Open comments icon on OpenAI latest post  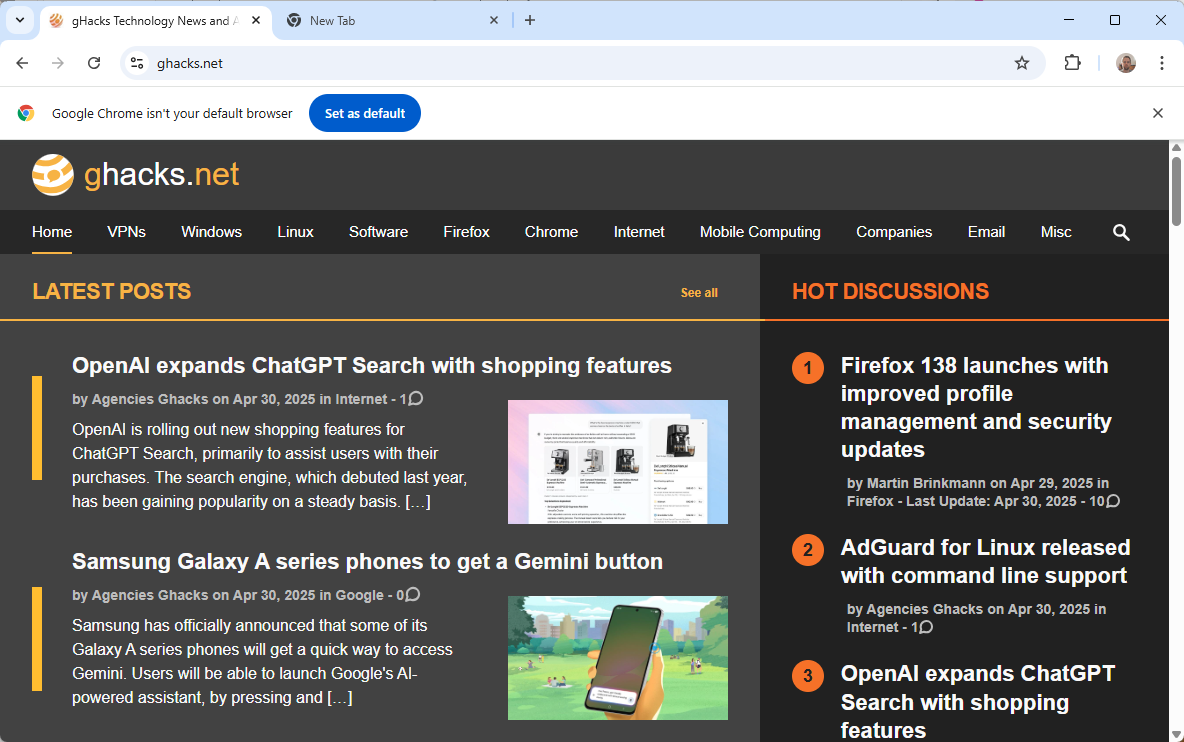415,399
